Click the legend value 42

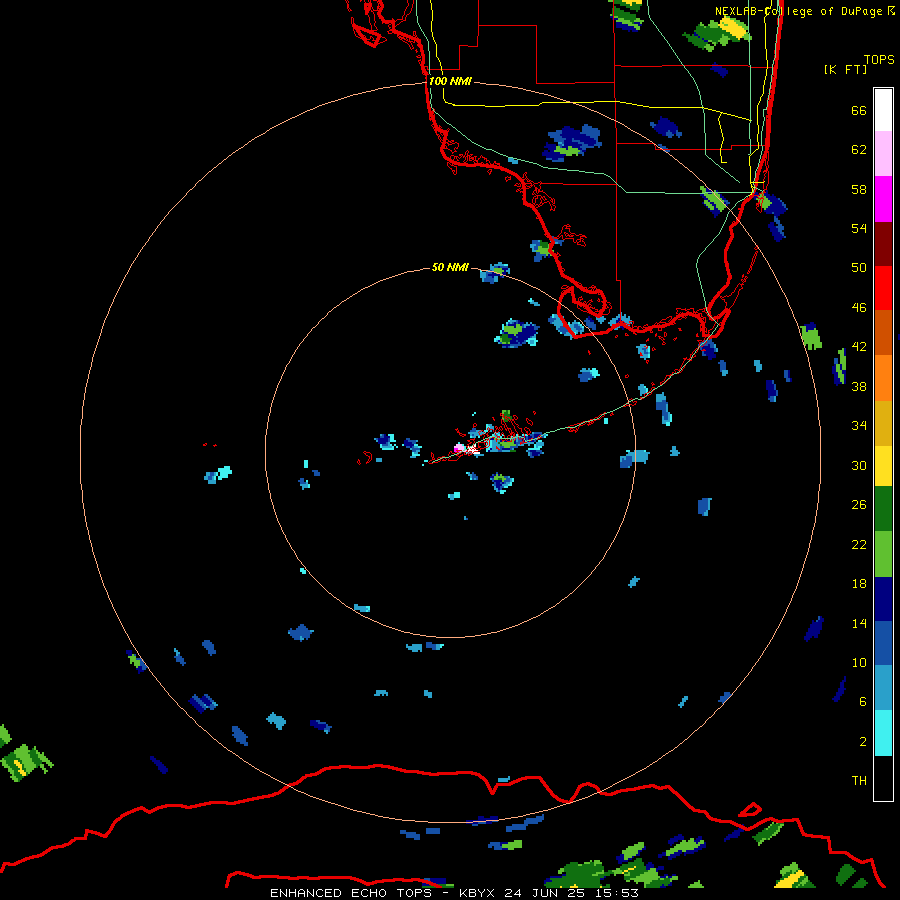[x=859, y=347]
